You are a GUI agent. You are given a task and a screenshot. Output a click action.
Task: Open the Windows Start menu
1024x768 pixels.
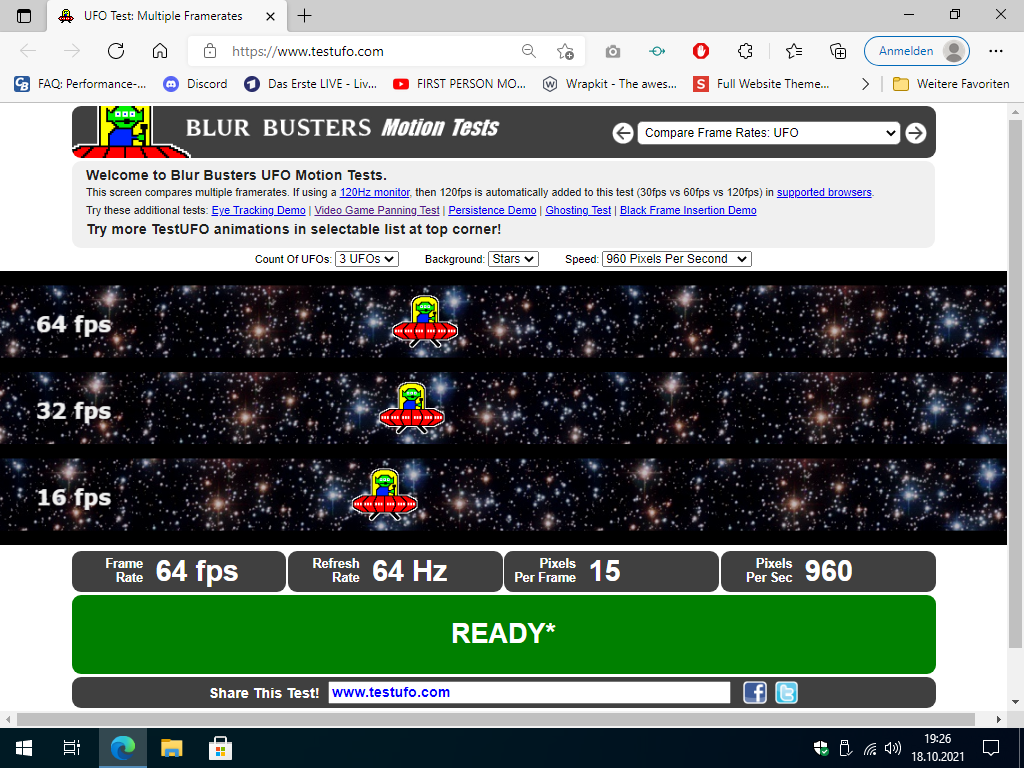tap(24, 748)
